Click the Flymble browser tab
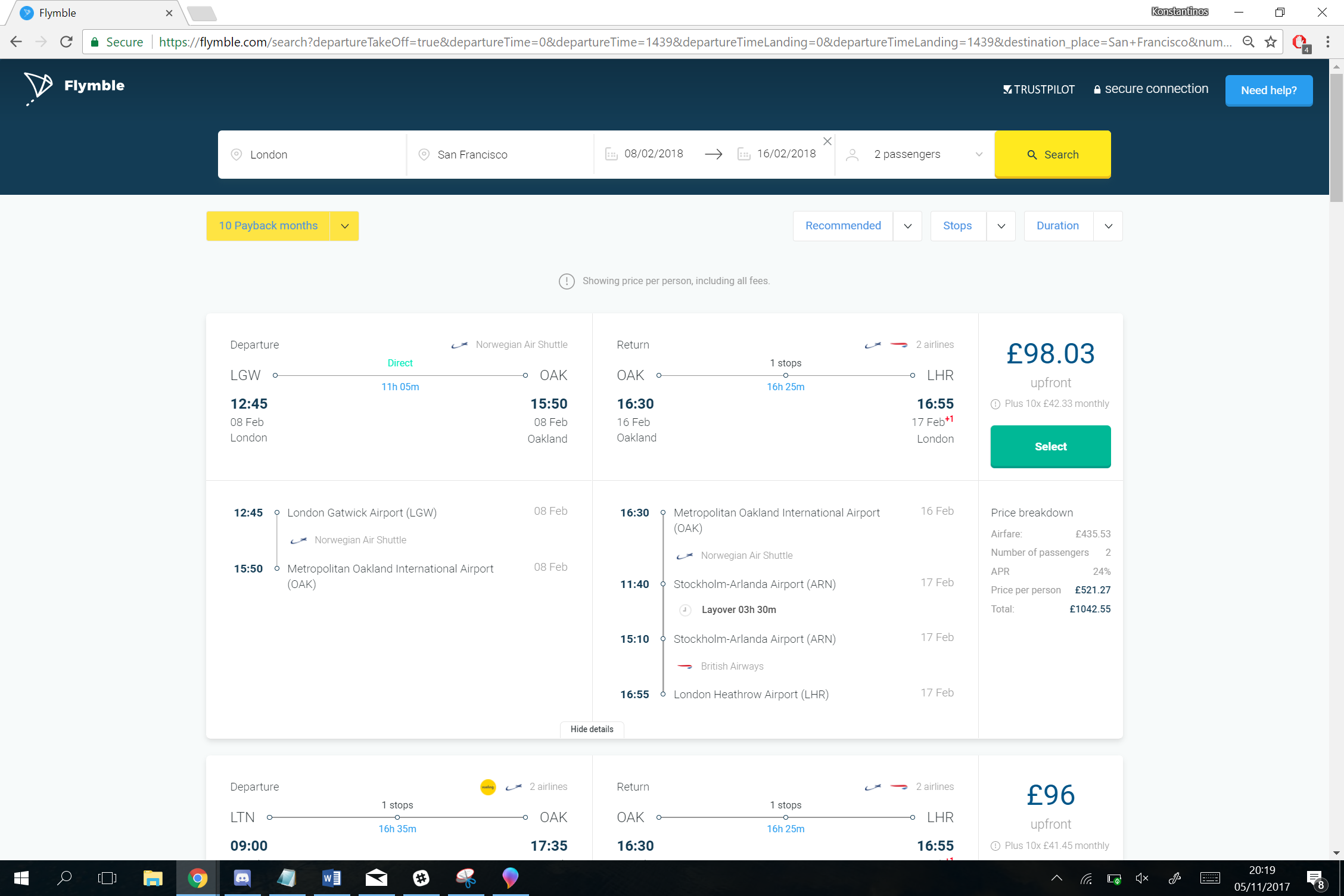Viewport: 1344px width, 896px height. [x=95, y=13]
